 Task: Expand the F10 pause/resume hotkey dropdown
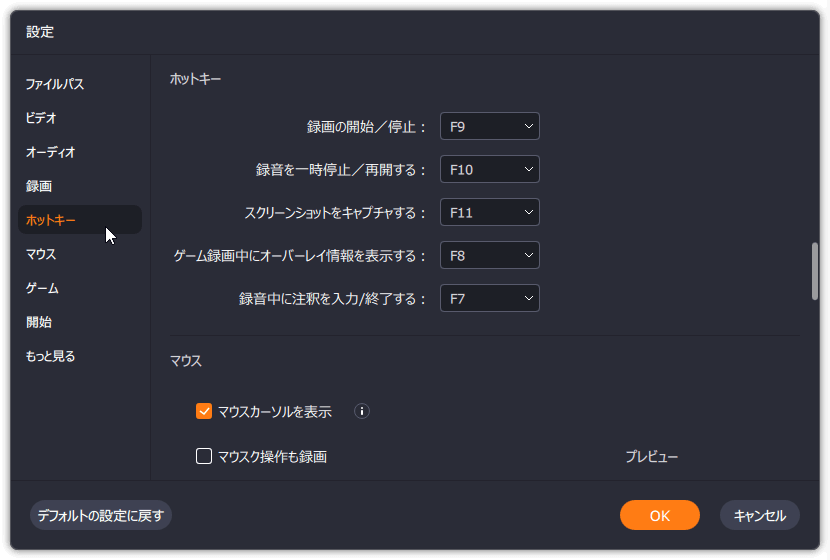point(489,170)
